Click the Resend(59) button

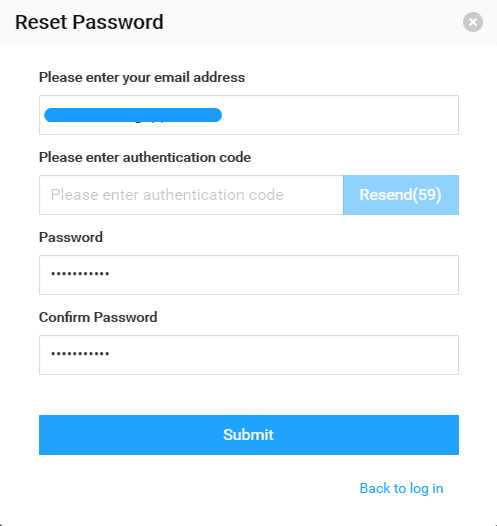coord(401,195)
